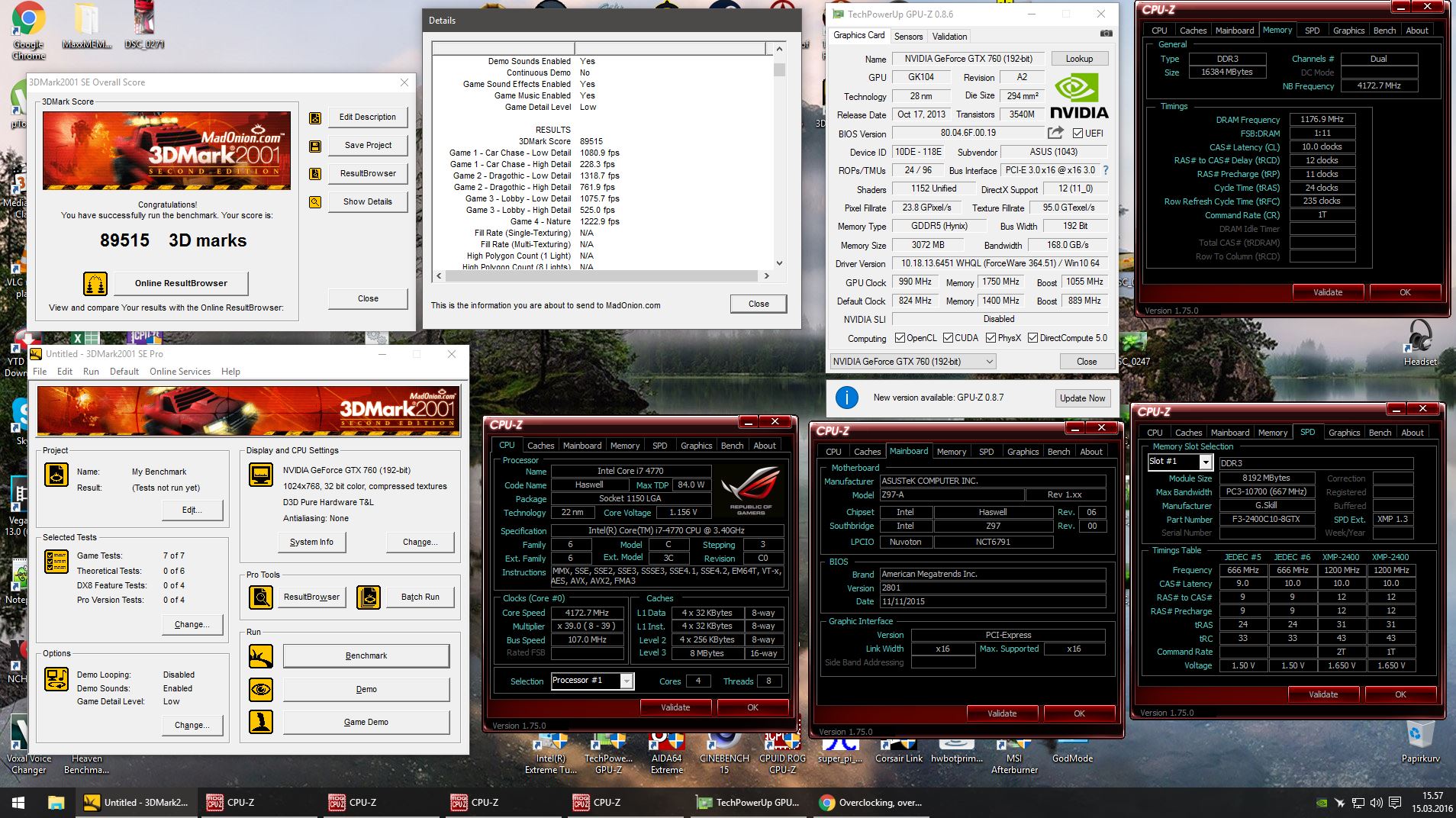Click the right arrow of the Details horizontal scrollbar

point(767,276)
